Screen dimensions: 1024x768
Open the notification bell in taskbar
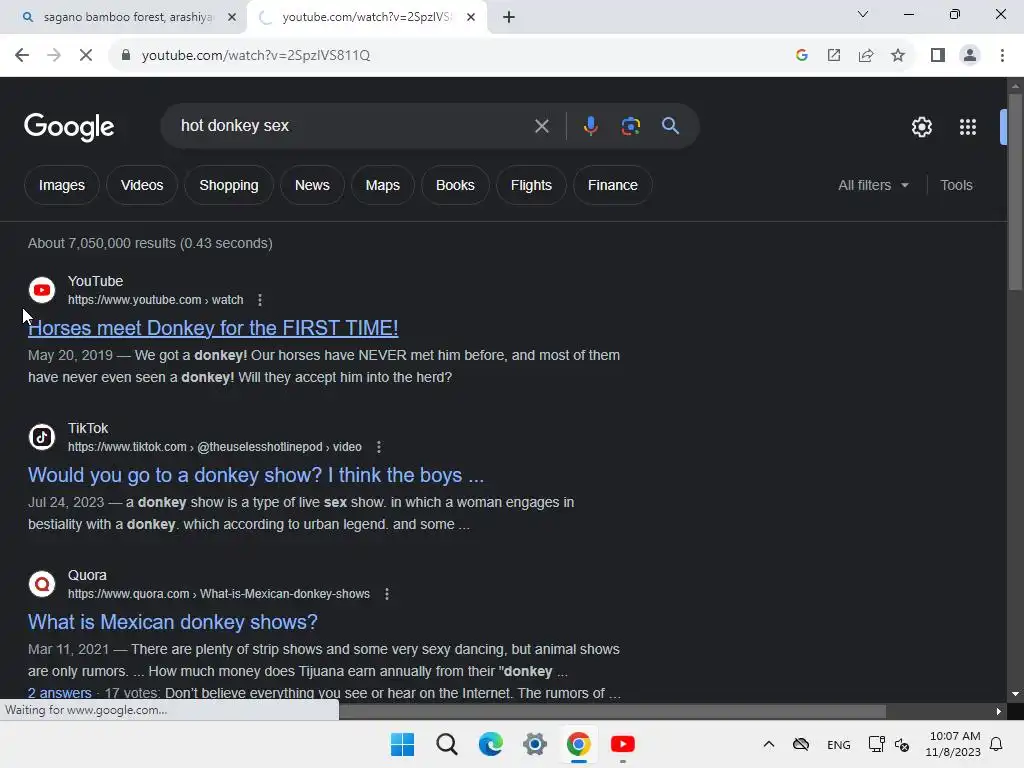(996, 744)
